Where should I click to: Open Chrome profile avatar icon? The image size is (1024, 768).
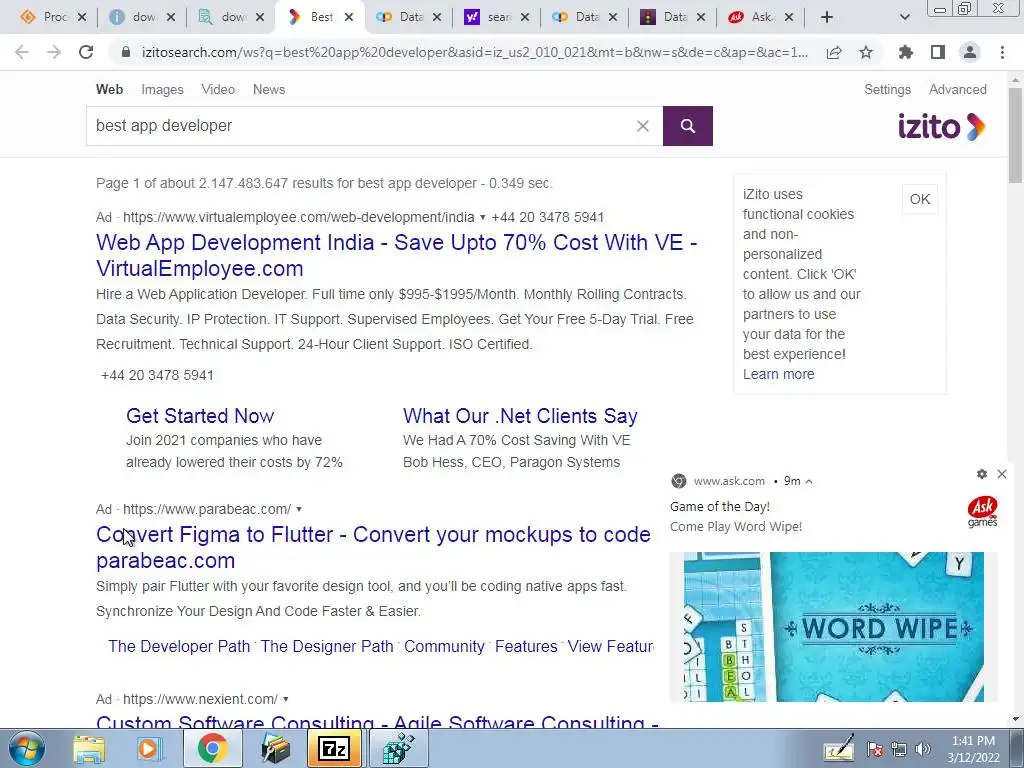(x=970, y=52)
